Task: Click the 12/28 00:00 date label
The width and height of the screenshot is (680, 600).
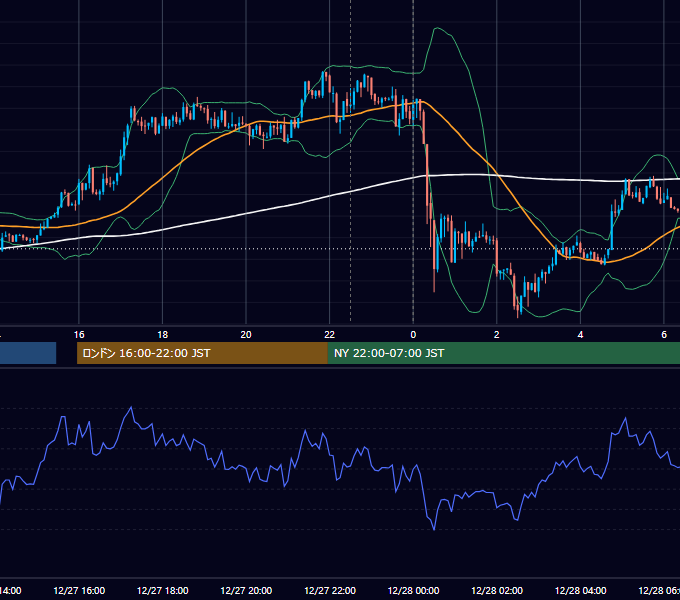Action: (x=413, y=590)
